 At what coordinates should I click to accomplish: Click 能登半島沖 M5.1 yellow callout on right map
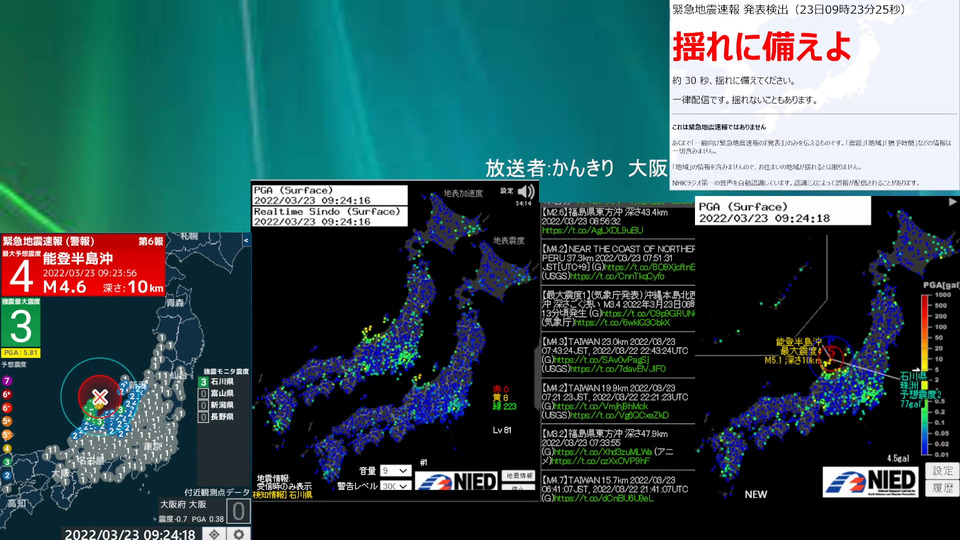(793, 351)
